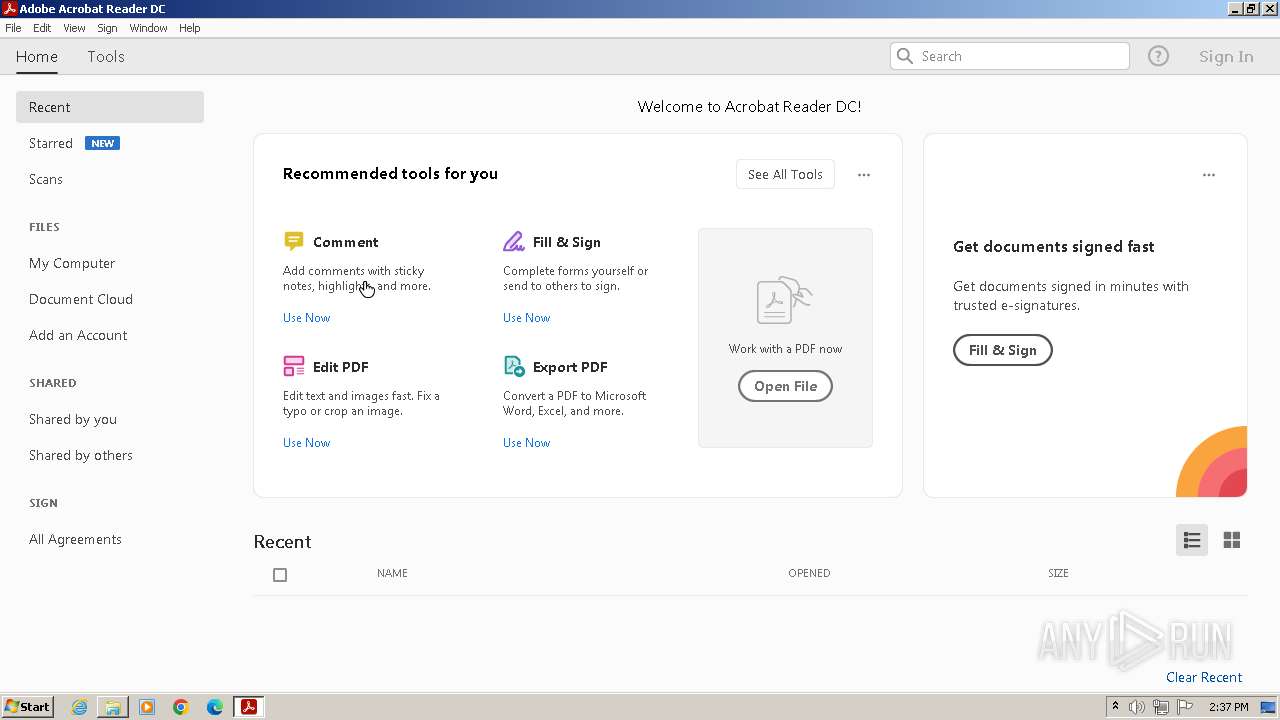Screen dimensions: 1280x720
Task: Click the PDF document icon above Work with a PDF now
Action: [784, 300]
